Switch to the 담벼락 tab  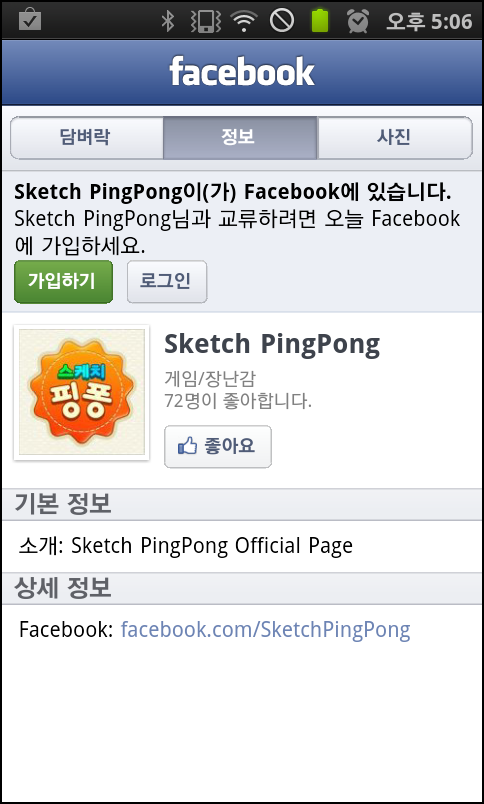coord(87,137)
